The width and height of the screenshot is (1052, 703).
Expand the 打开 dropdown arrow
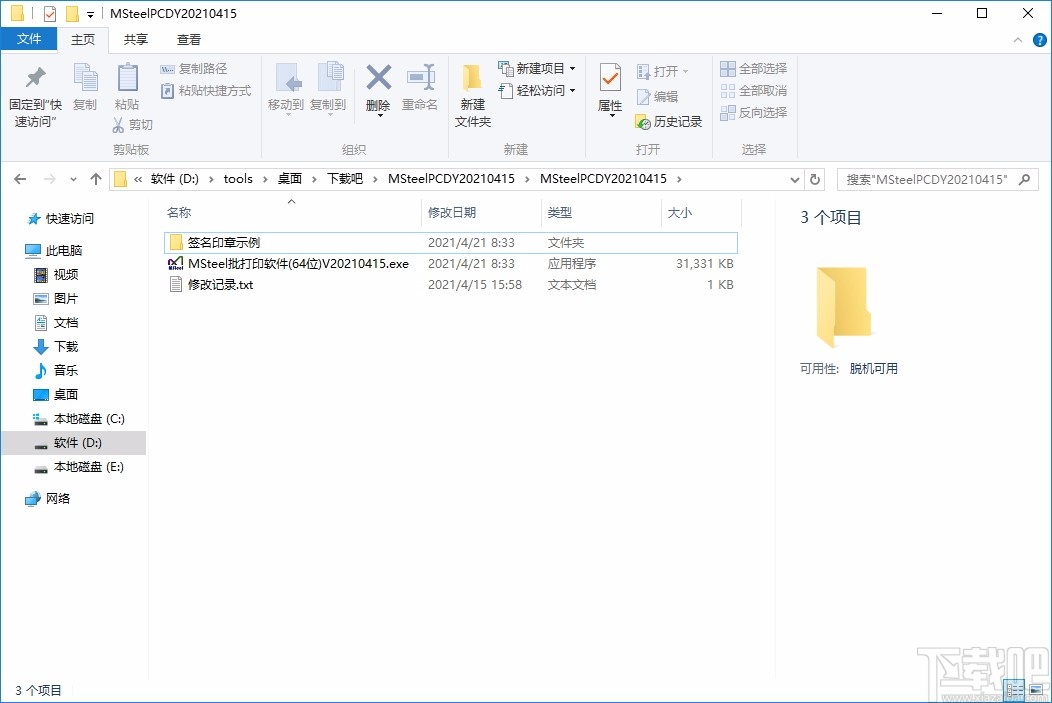(x=683, y=71)
